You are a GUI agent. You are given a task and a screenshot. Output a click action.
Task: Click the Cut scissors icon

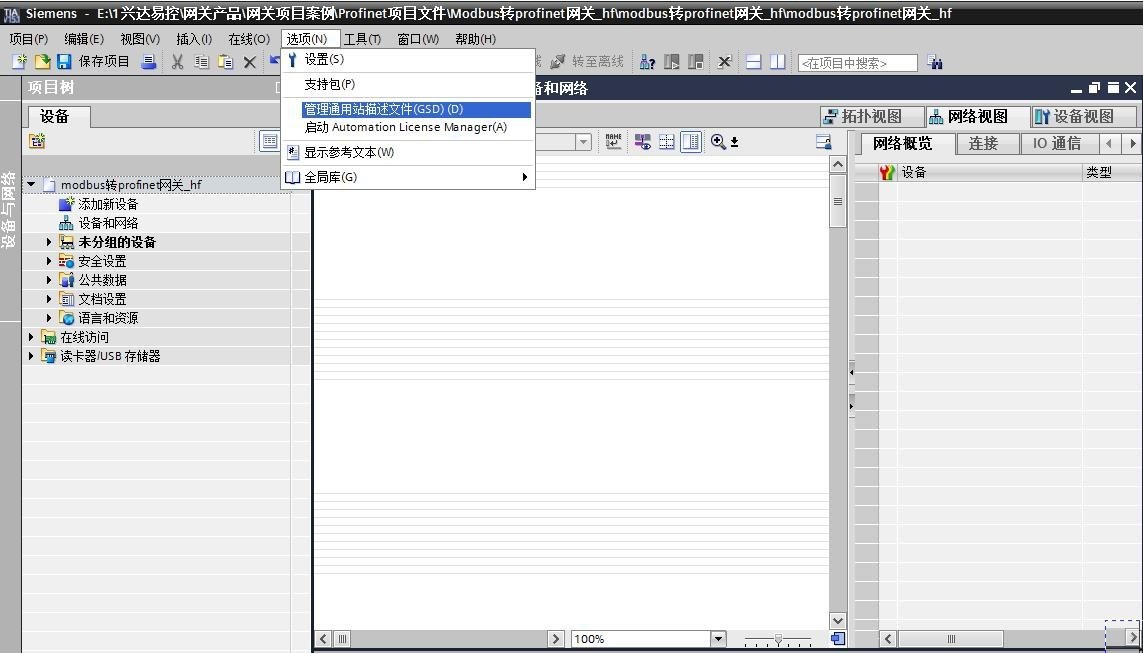[x=177, y=63]
